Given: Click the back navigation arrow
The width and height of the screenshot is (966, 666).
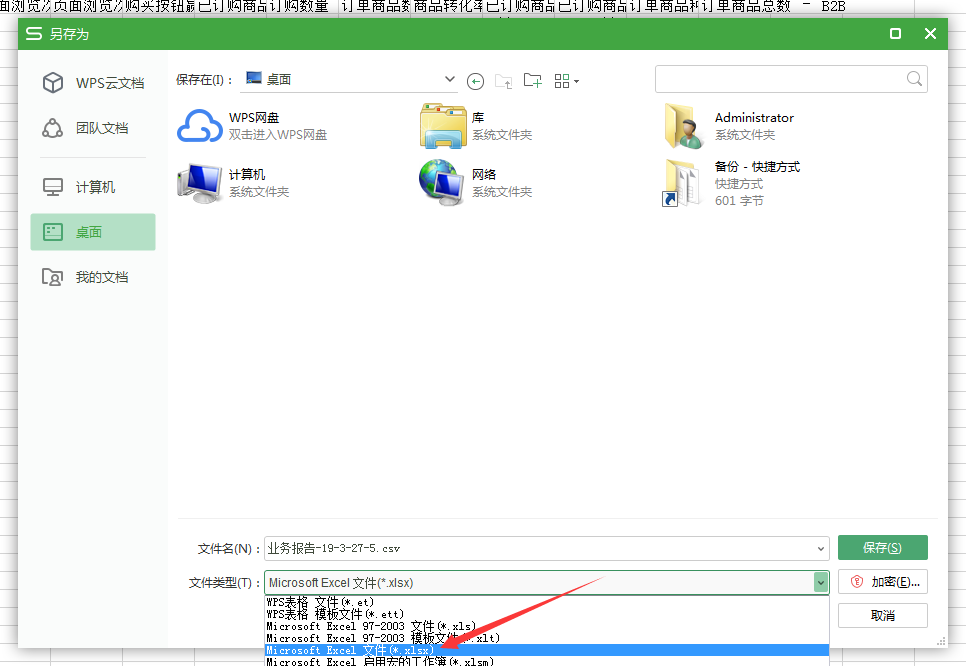Looking at the screenshot, I should 475,81.
